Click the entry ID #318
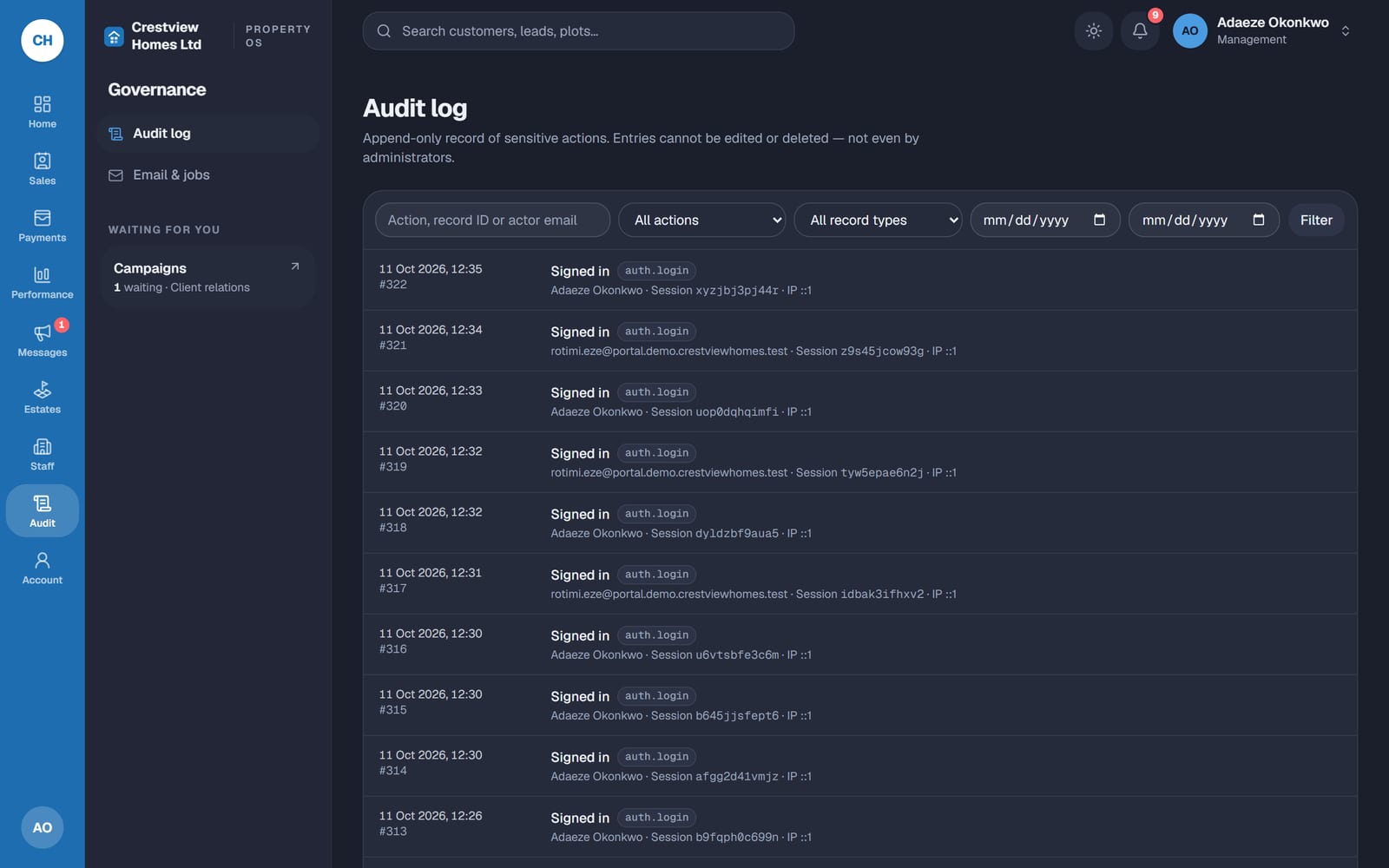 (393, 528)
